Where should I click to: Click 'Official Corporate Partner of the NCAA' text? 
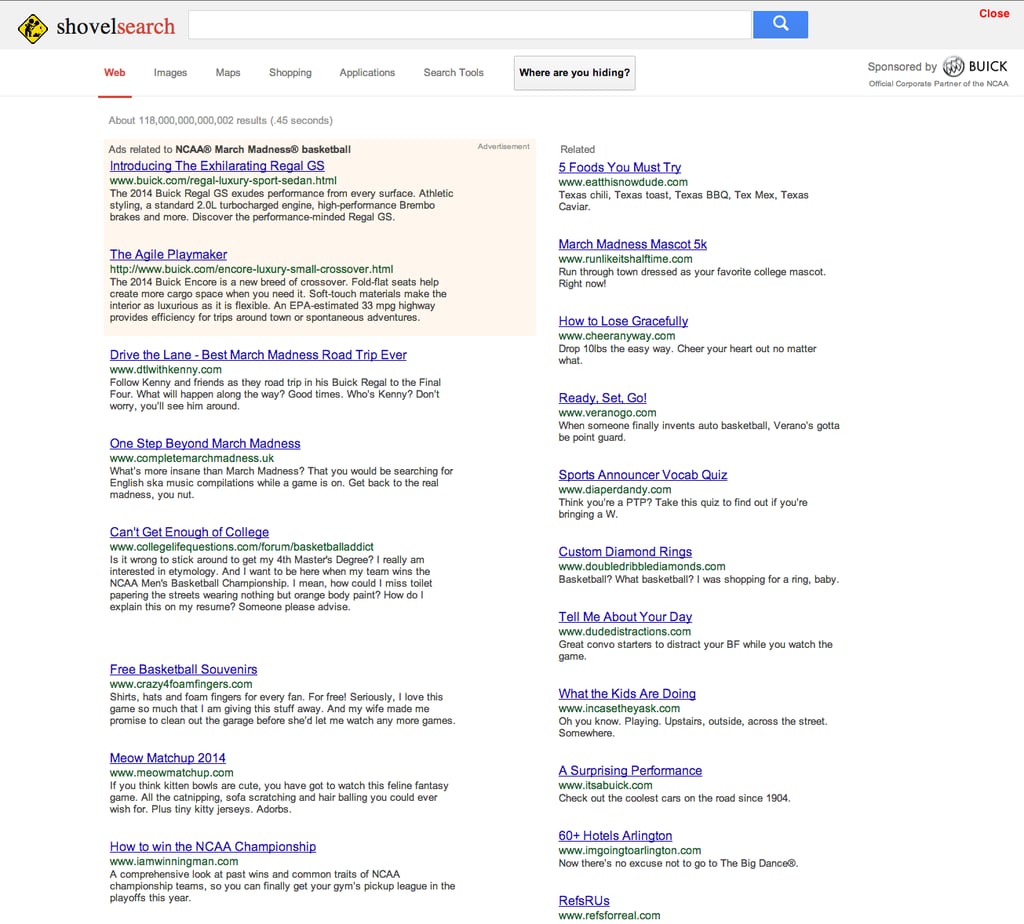[x=938, y=84]
